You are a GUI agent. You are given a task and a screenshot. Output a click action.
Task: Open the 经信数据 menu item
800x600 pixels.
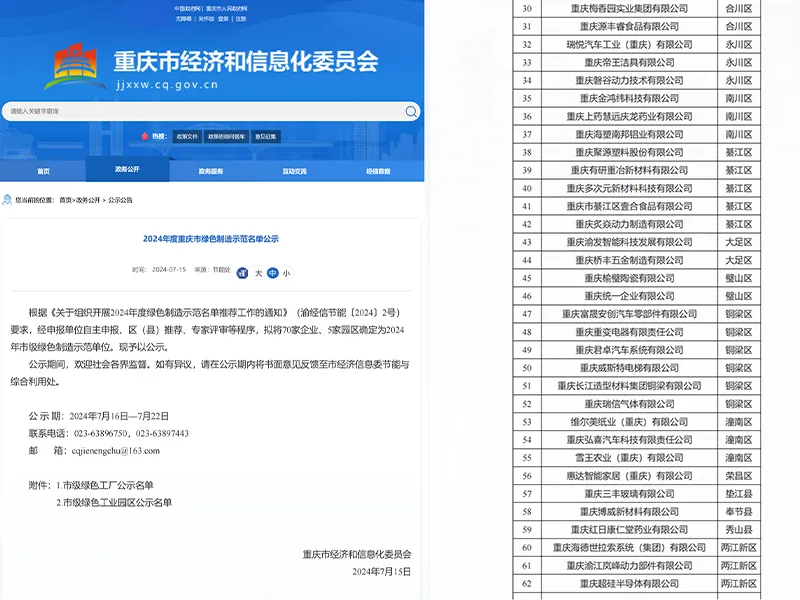click(x=379, y=168)
